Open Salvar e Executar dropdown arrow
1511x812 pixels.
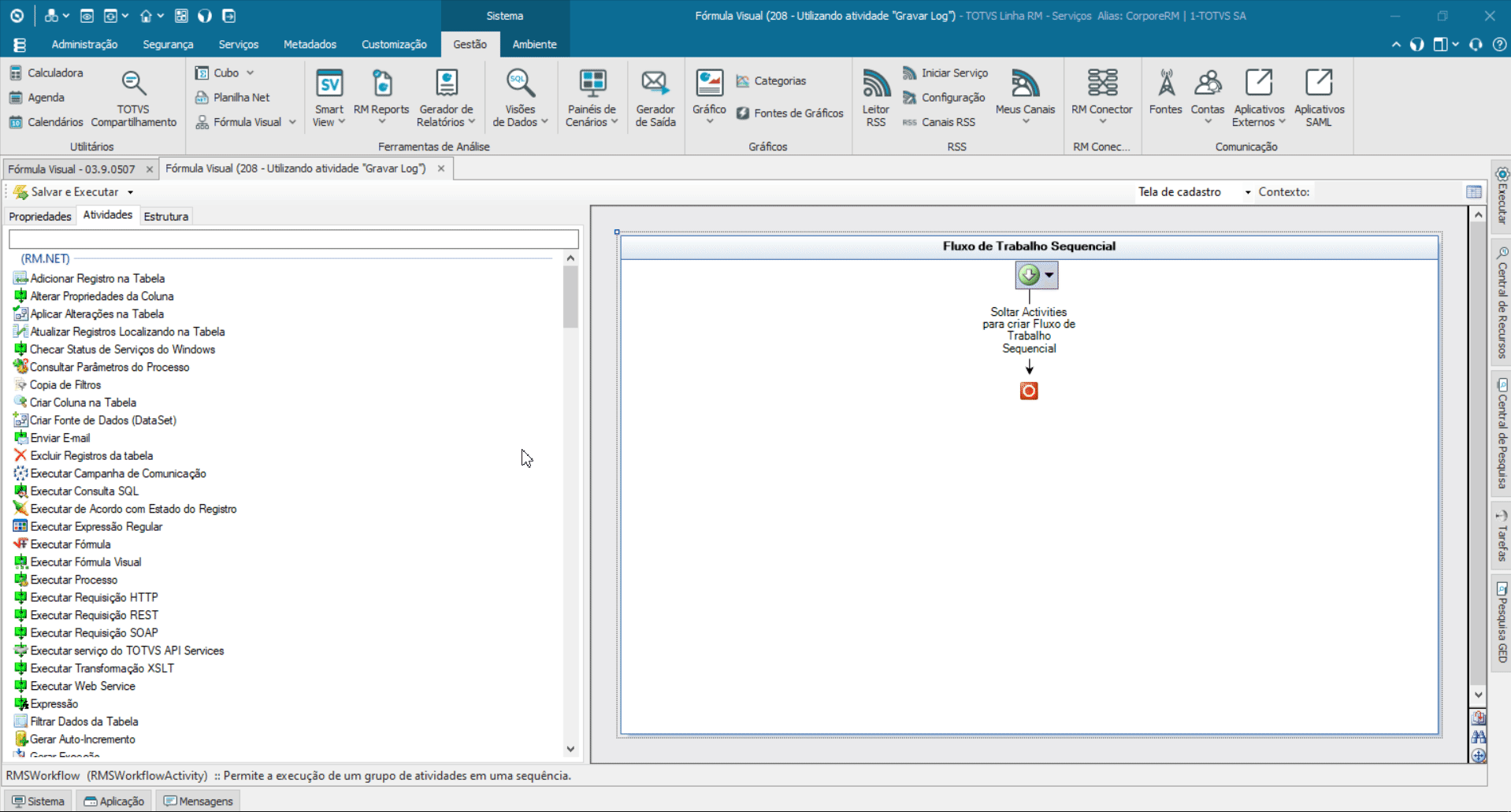click(x=131, y=192)
